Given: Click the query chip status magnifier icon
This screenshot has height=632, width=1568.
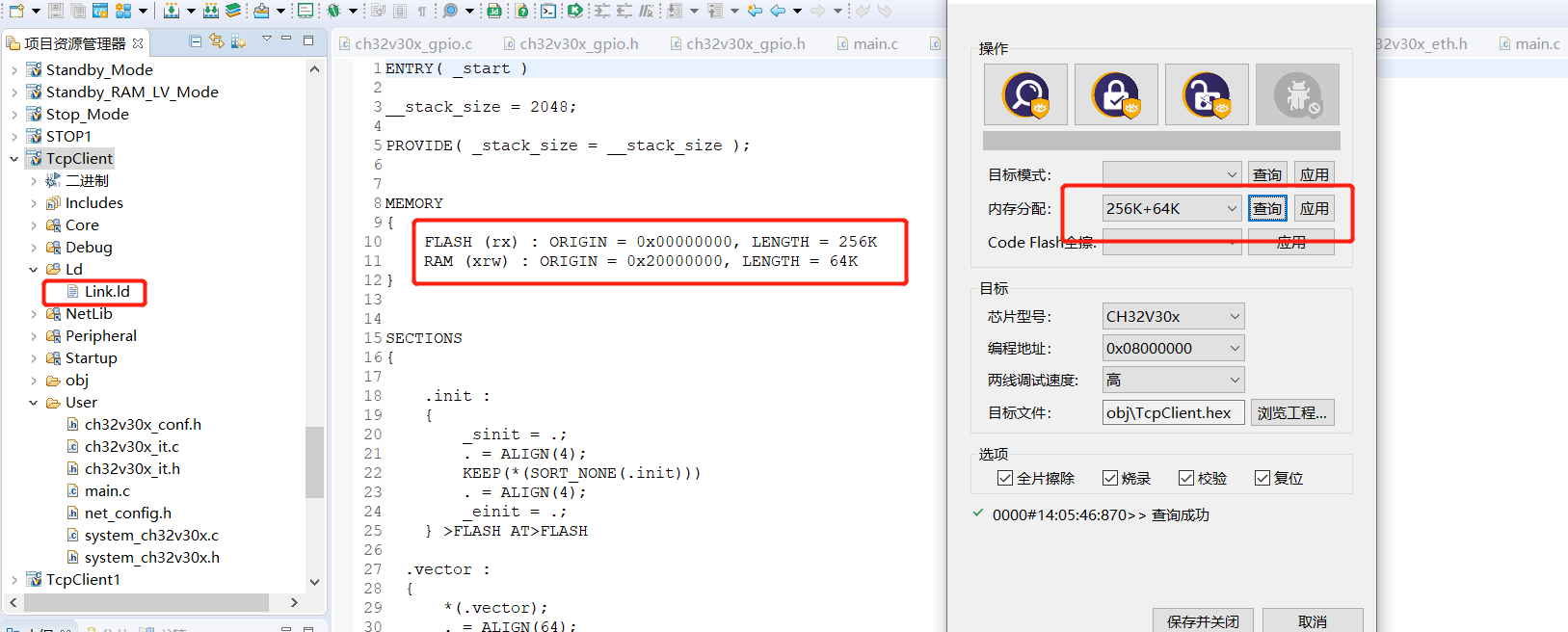Looking at the screenshot, I should pyautogui.click(x=1025, y=94).
